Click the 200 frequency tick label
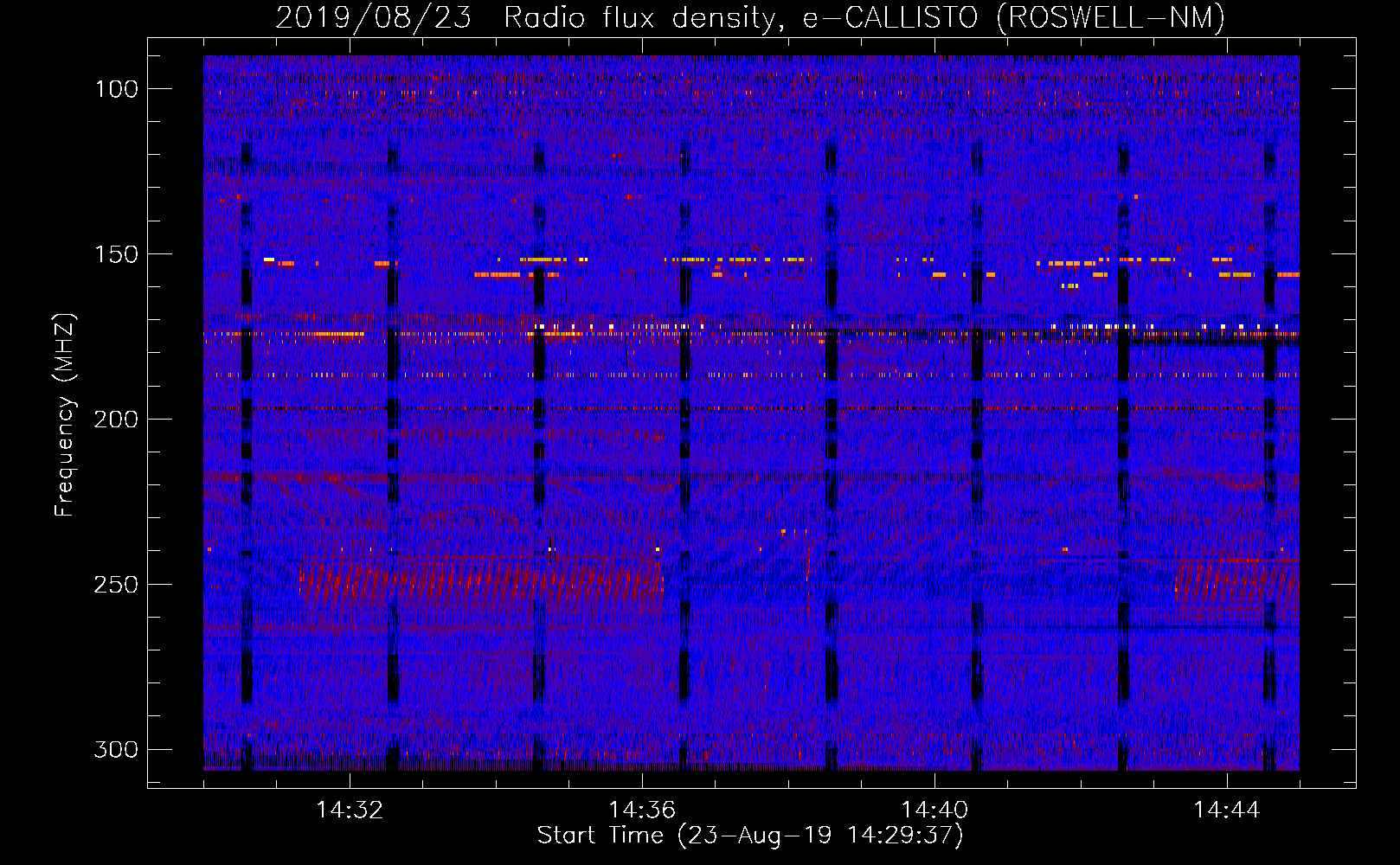Viewport: 1400px width, 865px height. point(116,420)
